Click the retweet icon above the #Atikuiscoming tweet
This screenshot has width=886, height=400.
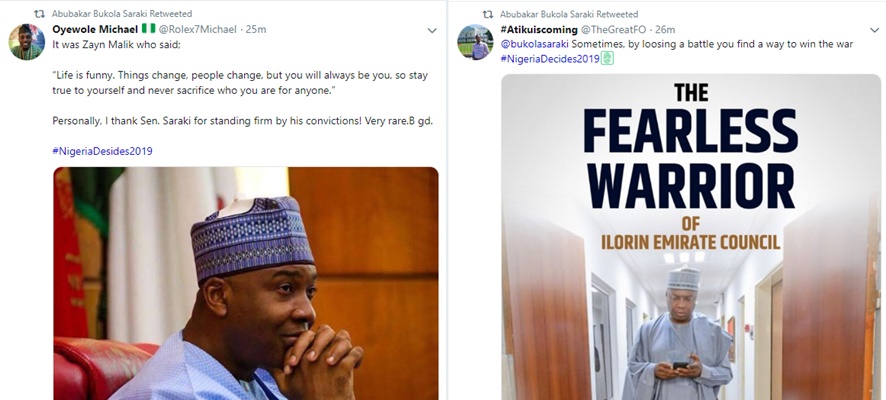coord(487,15)
